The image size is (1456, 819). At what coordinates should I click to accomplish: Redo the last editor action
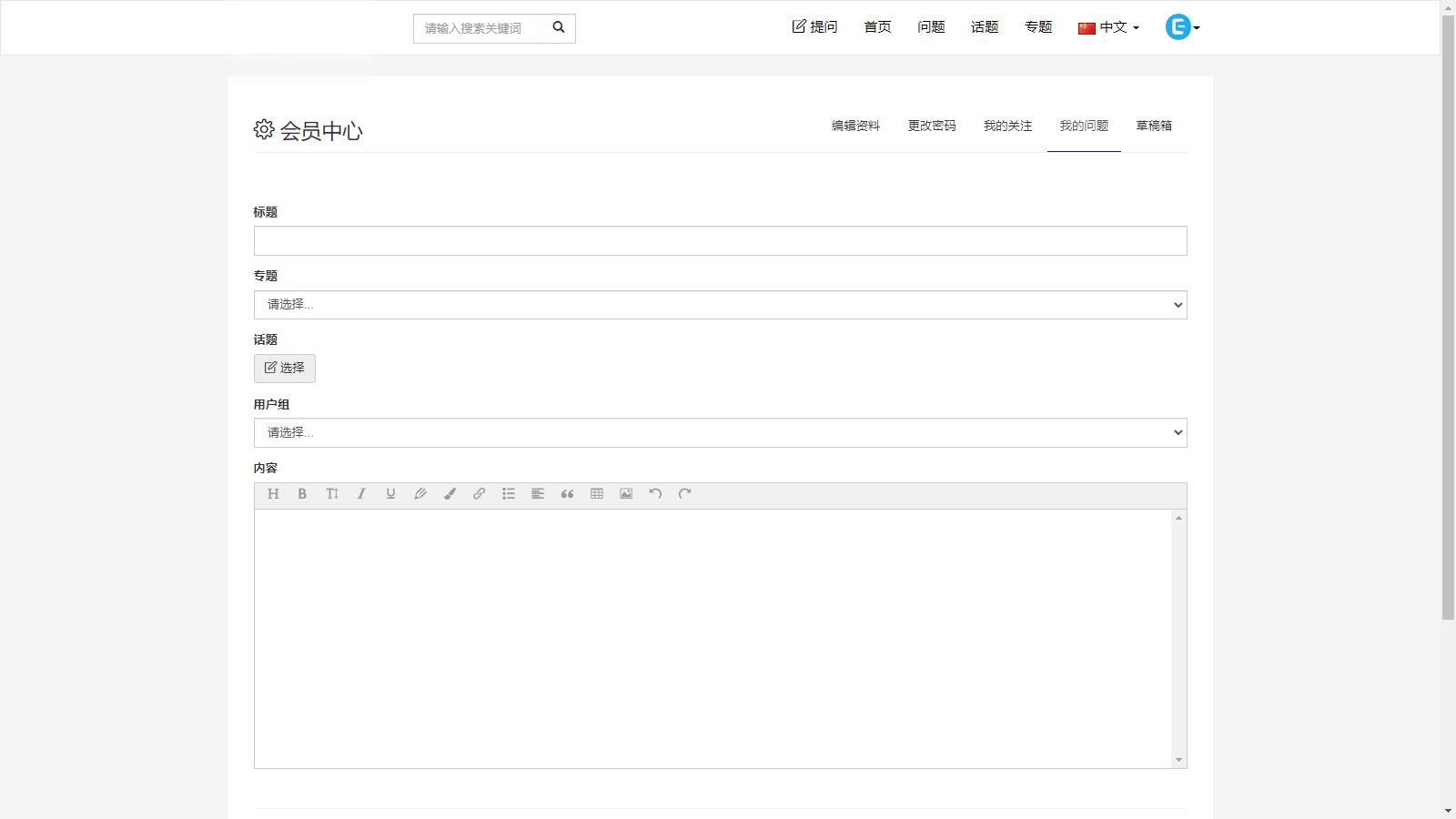[x=683, y=494]
